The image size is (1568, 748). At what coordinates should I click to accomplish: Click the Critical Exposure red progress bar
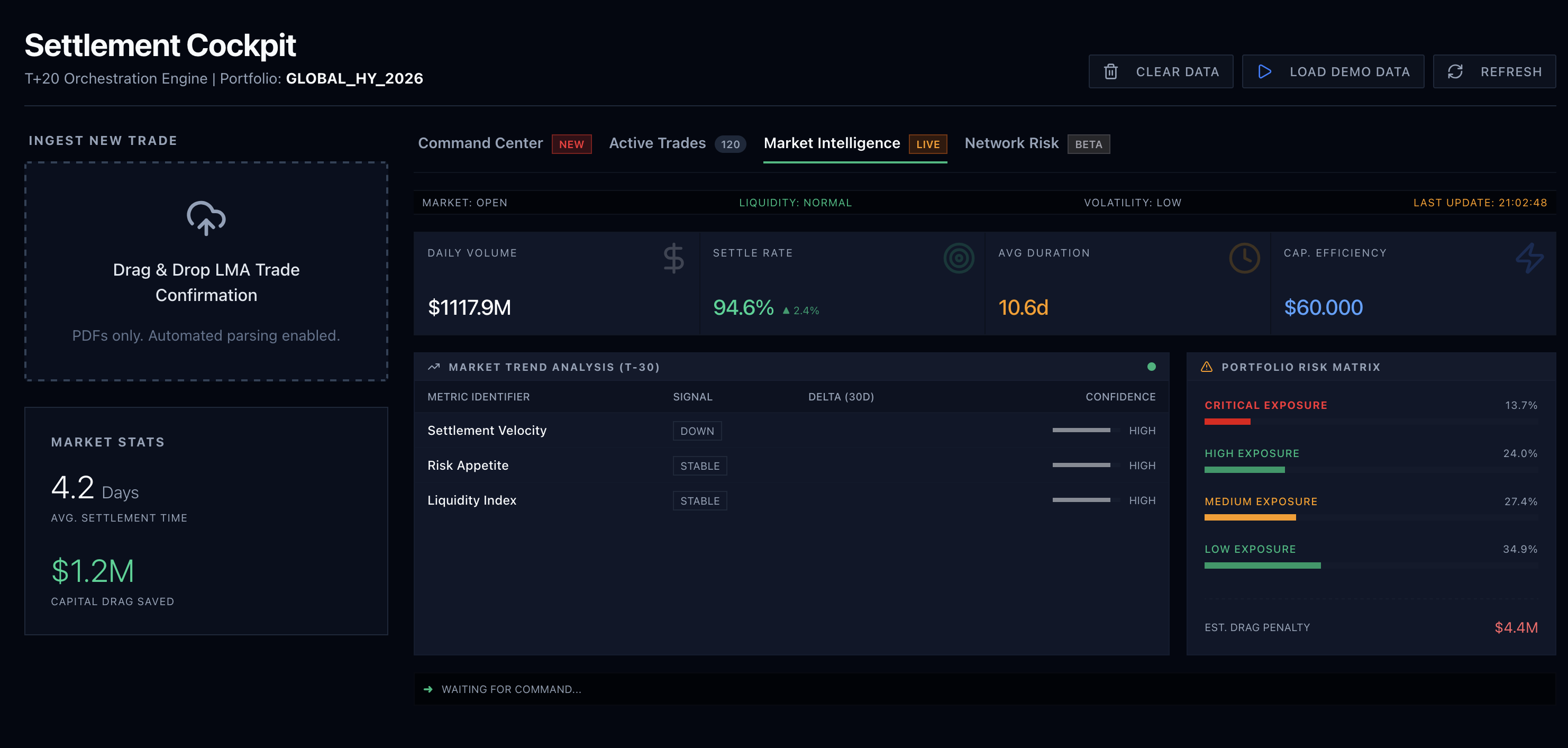click(x=1227, y=422)
